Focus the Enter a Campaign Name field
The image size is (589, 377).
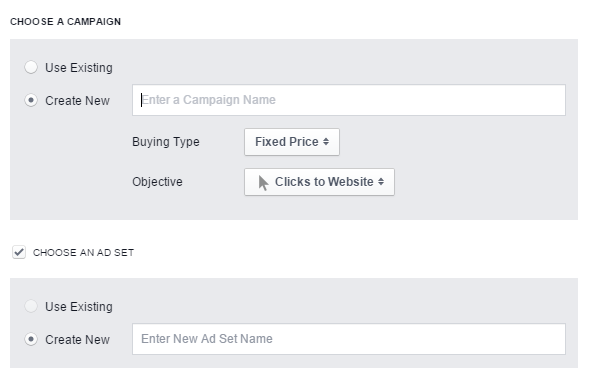(x=349, y=100)
